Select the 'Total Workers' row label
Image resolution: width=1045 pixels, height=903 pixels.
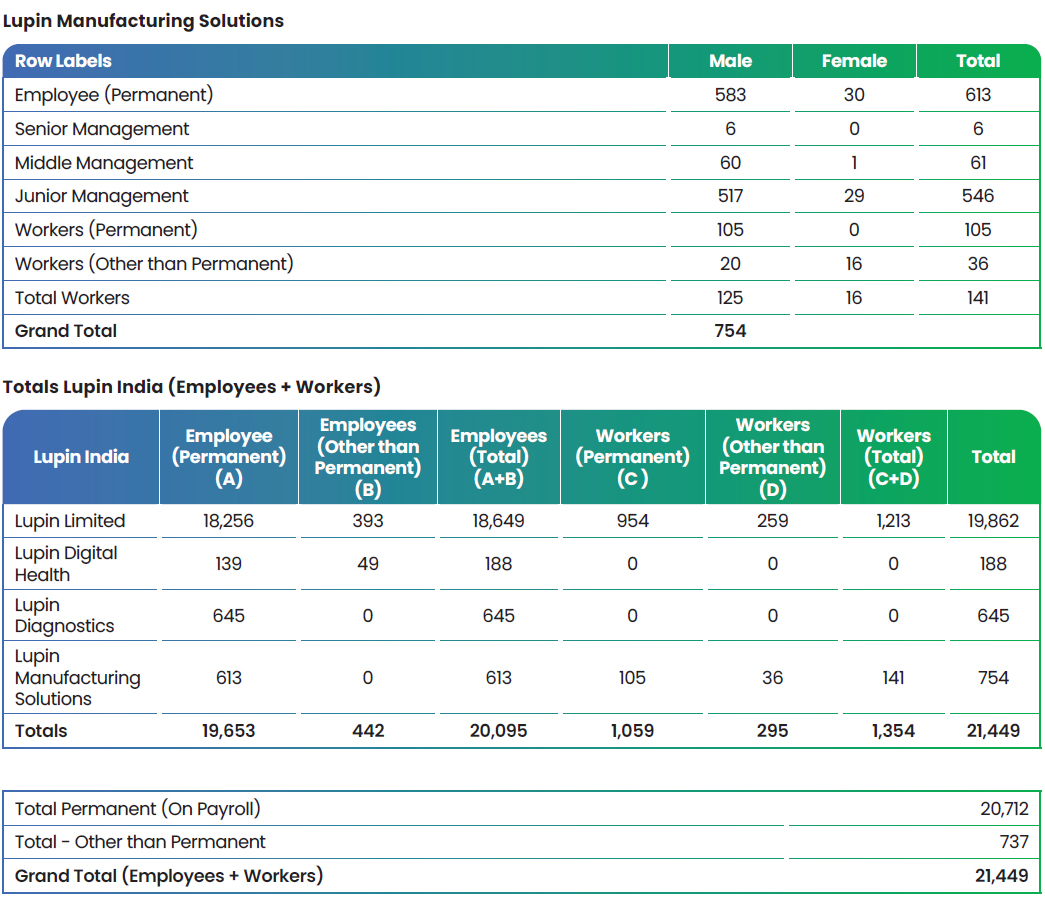coord(72,298)
